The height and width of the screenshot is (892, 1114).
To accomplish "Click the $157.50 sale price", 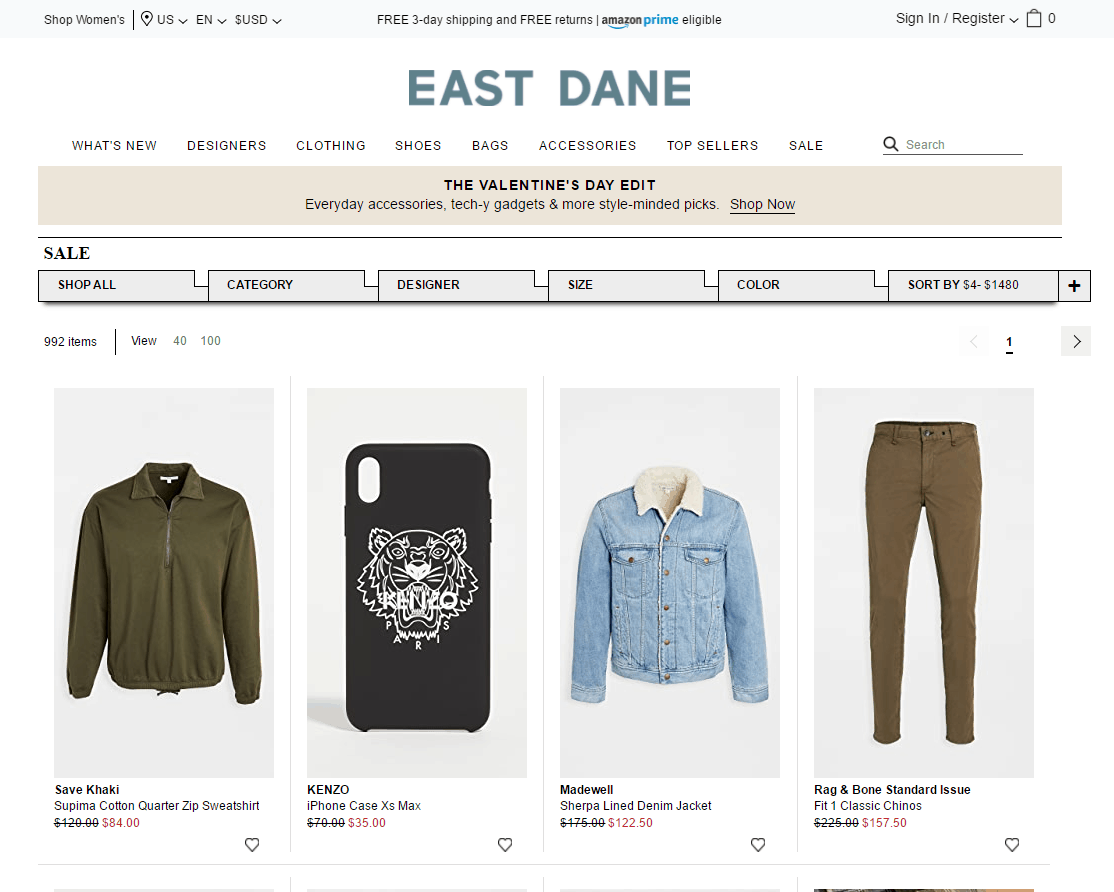I will coord(884,823).
